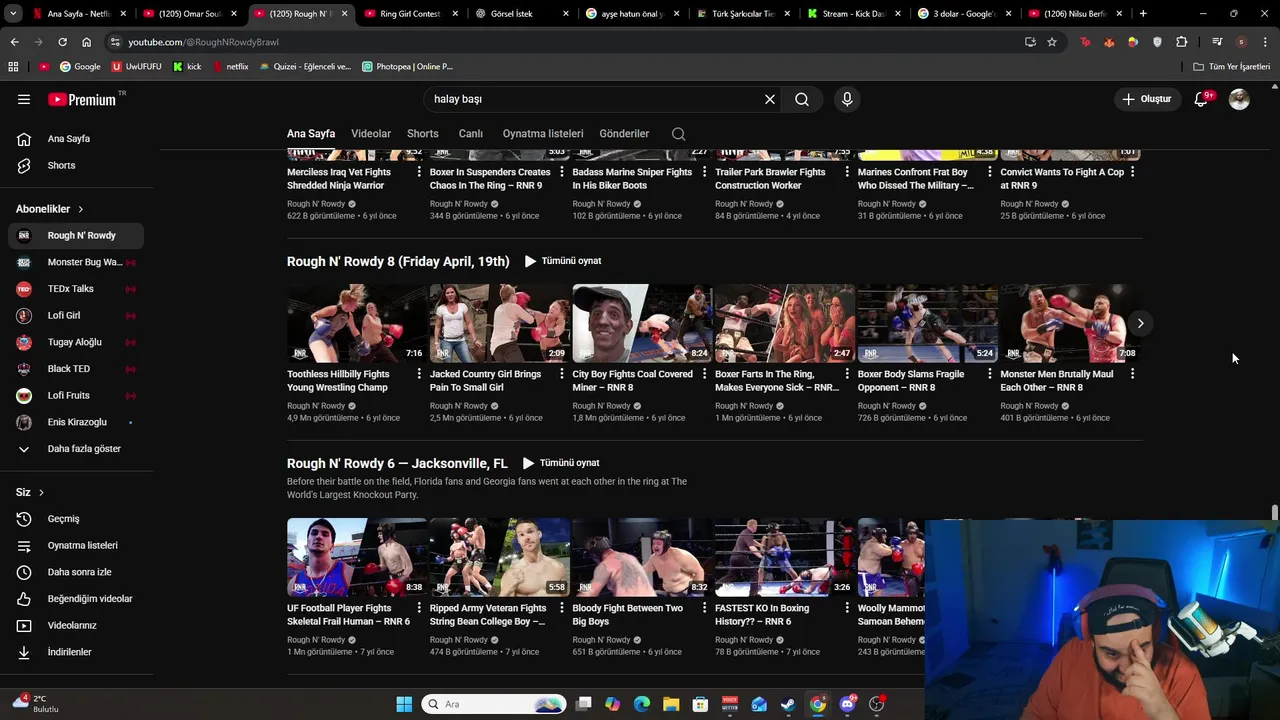Viewport: 1280px width, 720px height.
Task: Open more options for Boxer Farts video
Action: tap(847, 374)
